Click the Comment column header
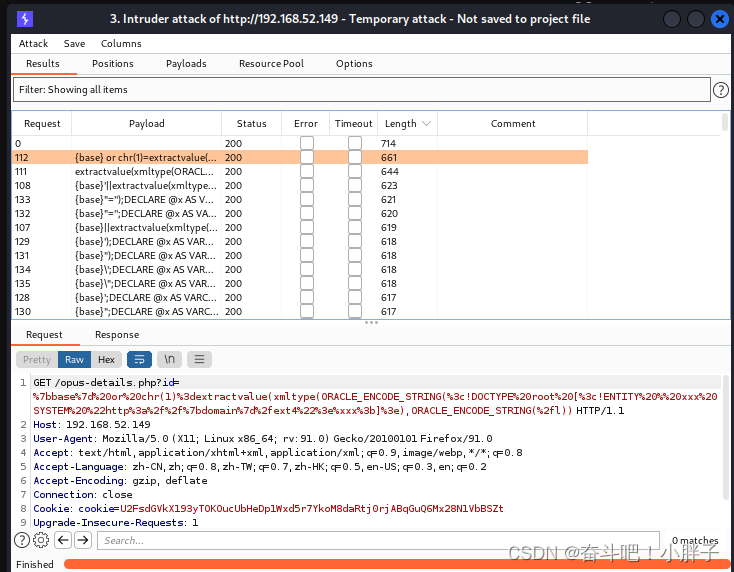This screenshot has height=572, width=734. click(513, 124)
